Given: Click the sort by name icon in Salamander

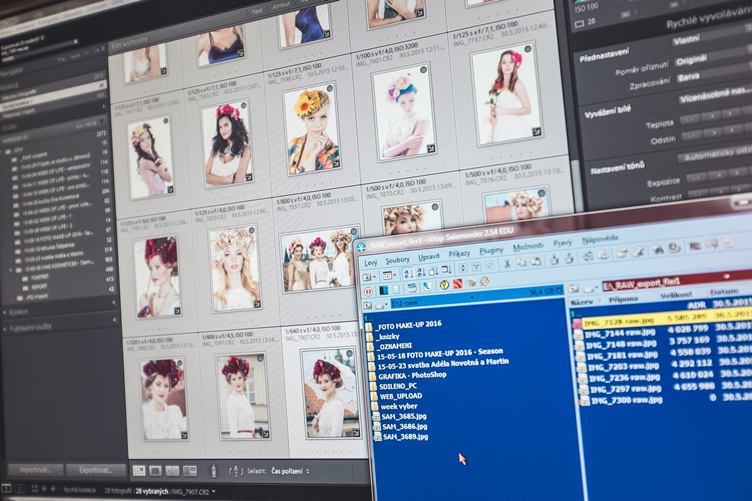Looking at the screenshot, I should [x=408, y=273].
